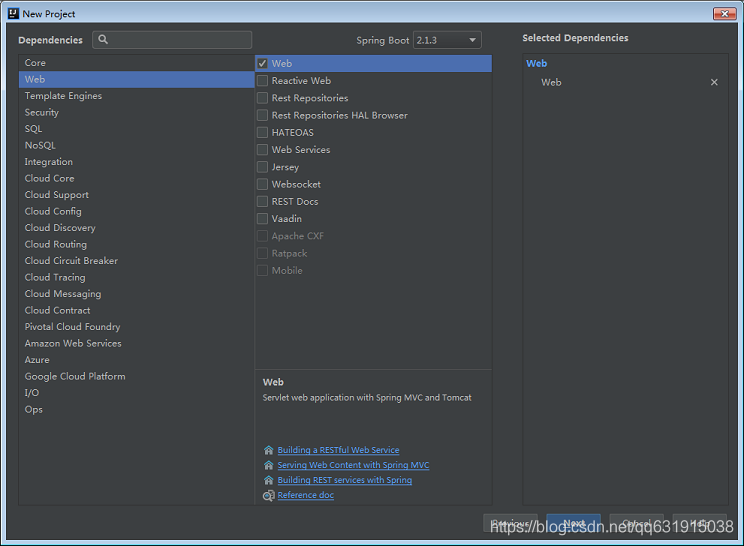The image size is (744, 546).
Task: Click the Ratpack checkbox
Action: pyautogui.click(x=262, y=253)
